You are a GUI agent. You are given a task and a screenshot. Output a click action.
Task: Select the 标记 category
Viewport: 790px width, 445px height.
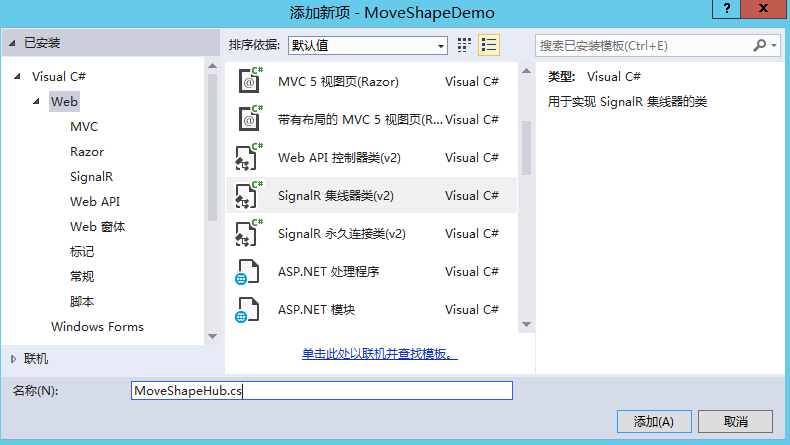82,251
